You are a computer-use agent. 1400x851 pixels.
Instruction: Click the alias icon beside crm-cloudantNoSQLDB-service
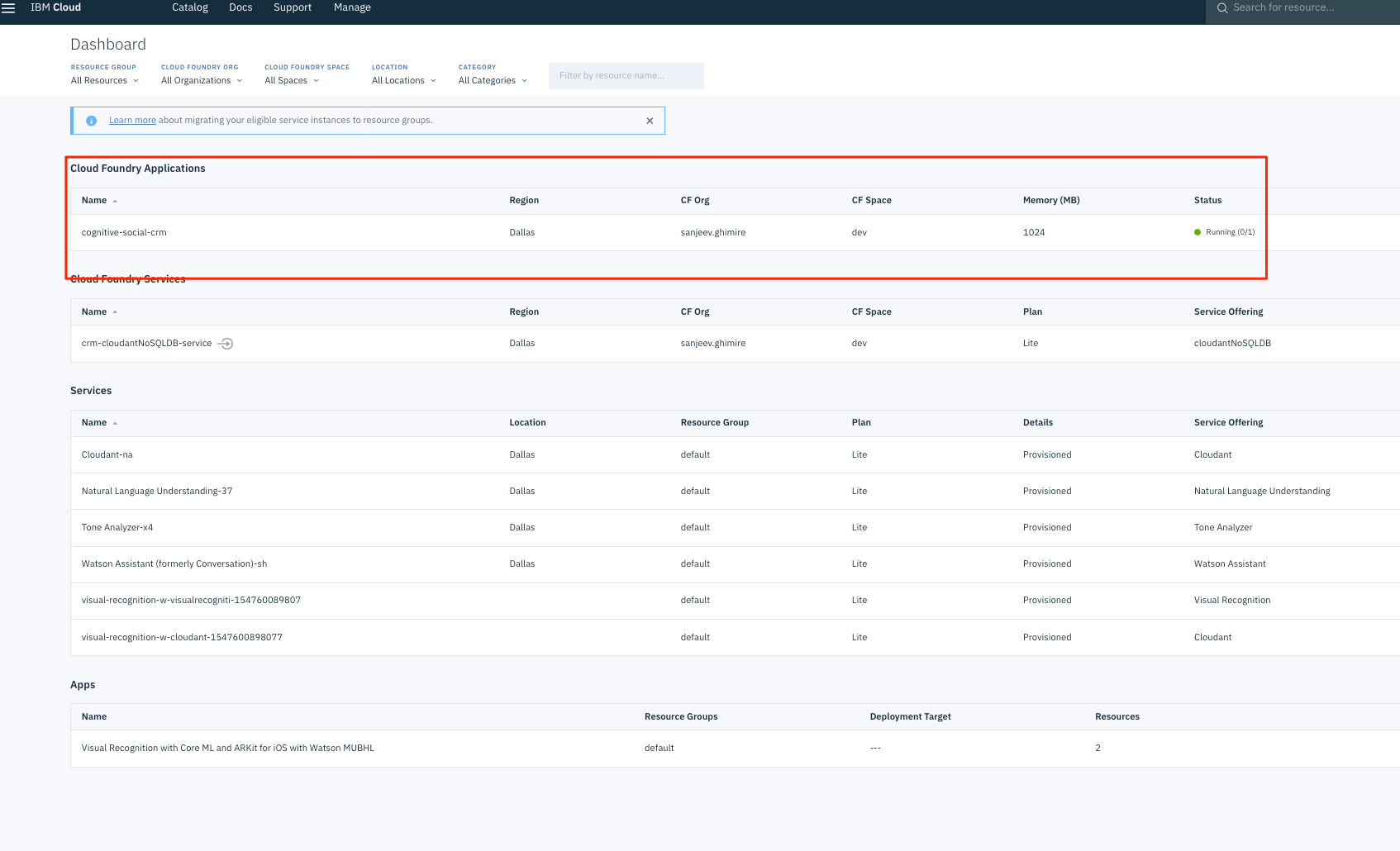(x=226, y=344)
